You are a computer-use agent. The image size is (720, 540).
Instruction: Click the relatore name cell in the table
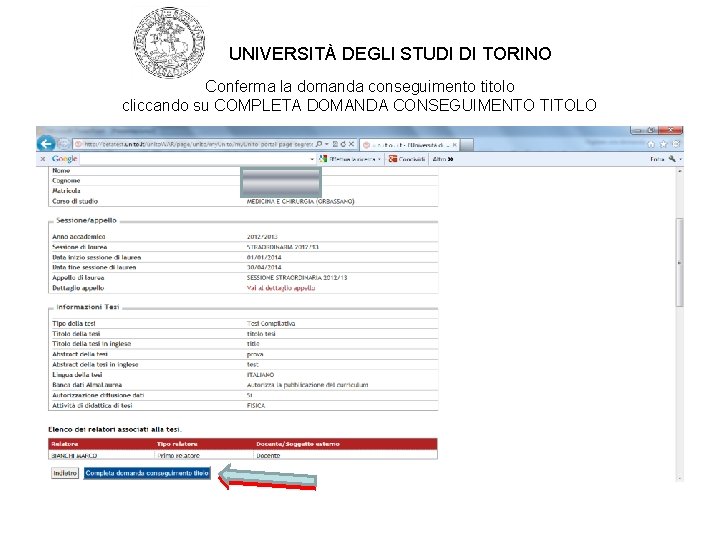click(x=74, y=456)
